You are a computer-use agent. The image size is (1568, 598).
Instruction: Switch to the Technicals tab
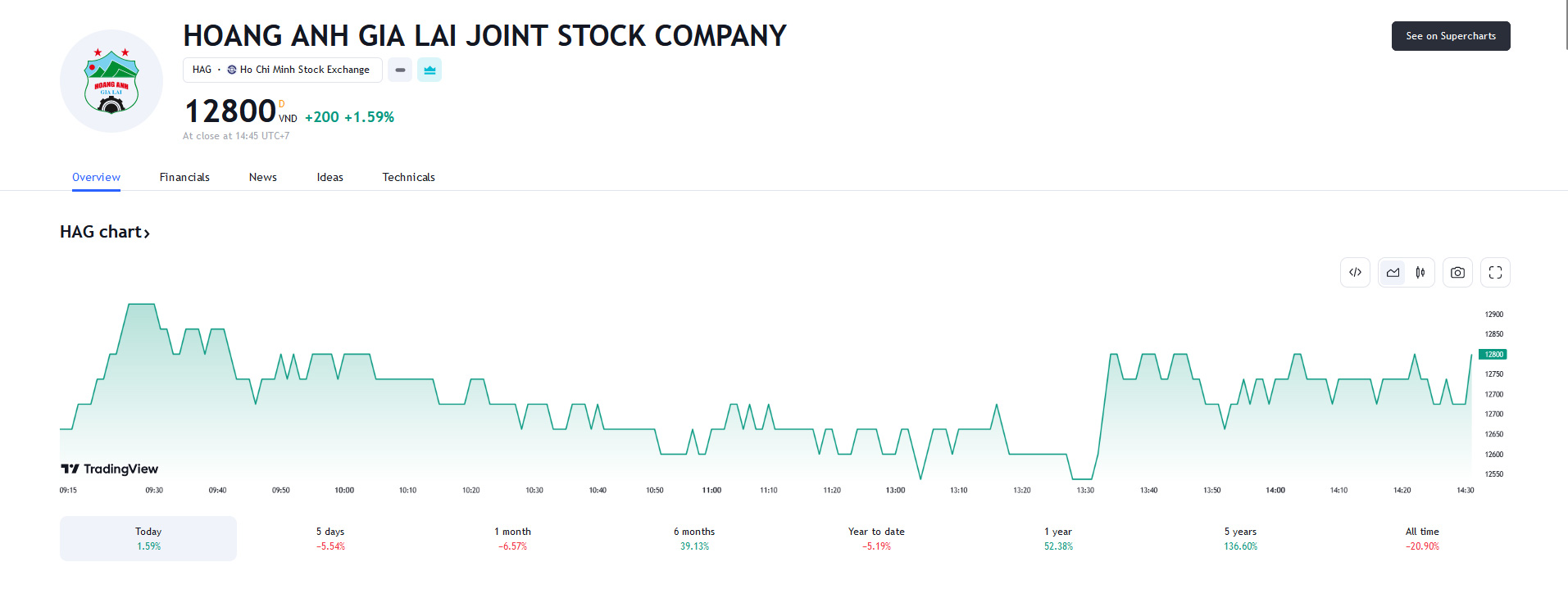click(408, 177)
